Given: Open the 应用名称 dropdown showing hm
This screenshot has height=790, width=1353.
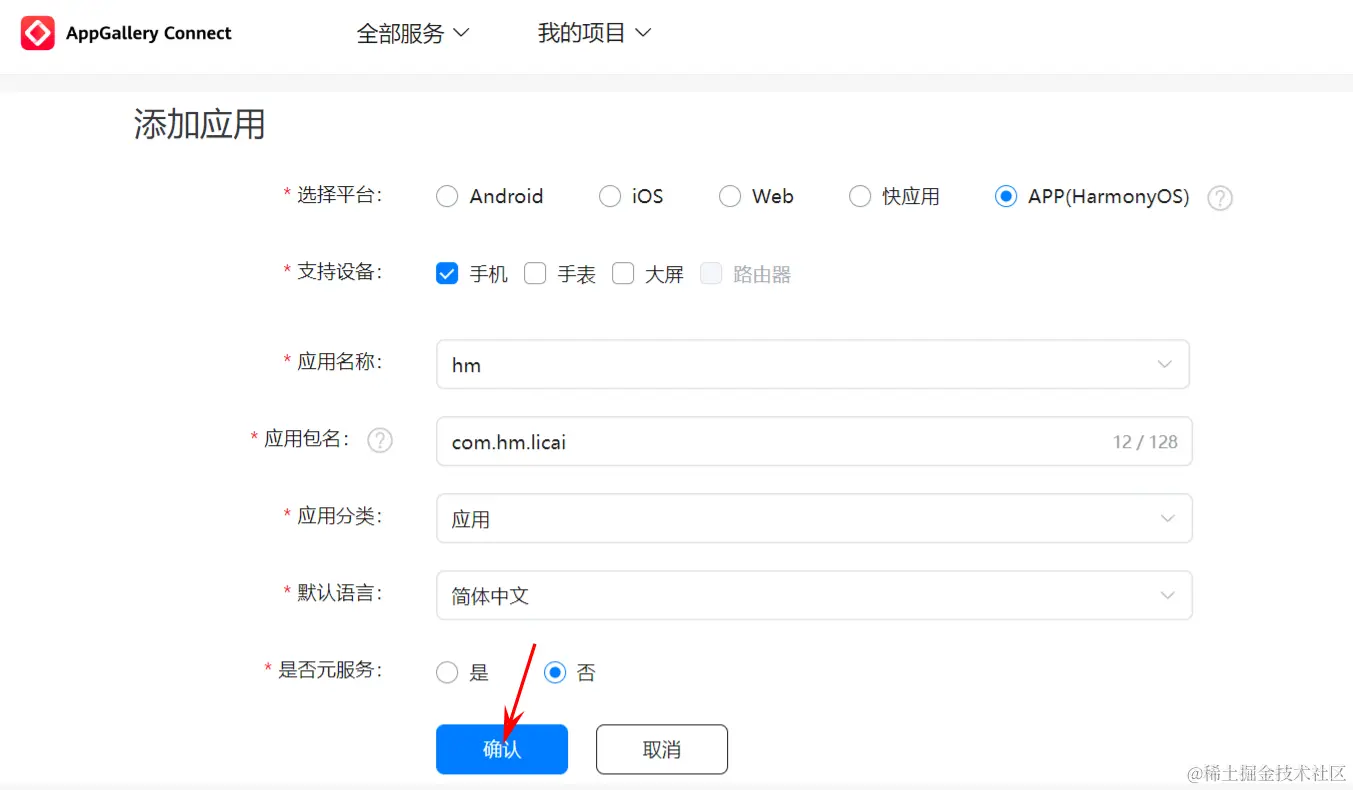Looking at the screenshot, I should pos(813,364).
